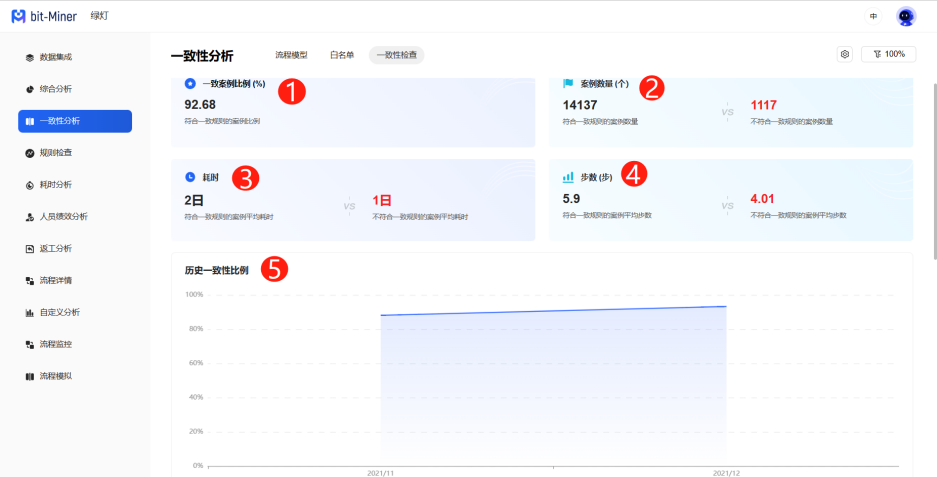Click the 2021/12 point on the chart line
This screenshot has height=477, width=937.
726,306
